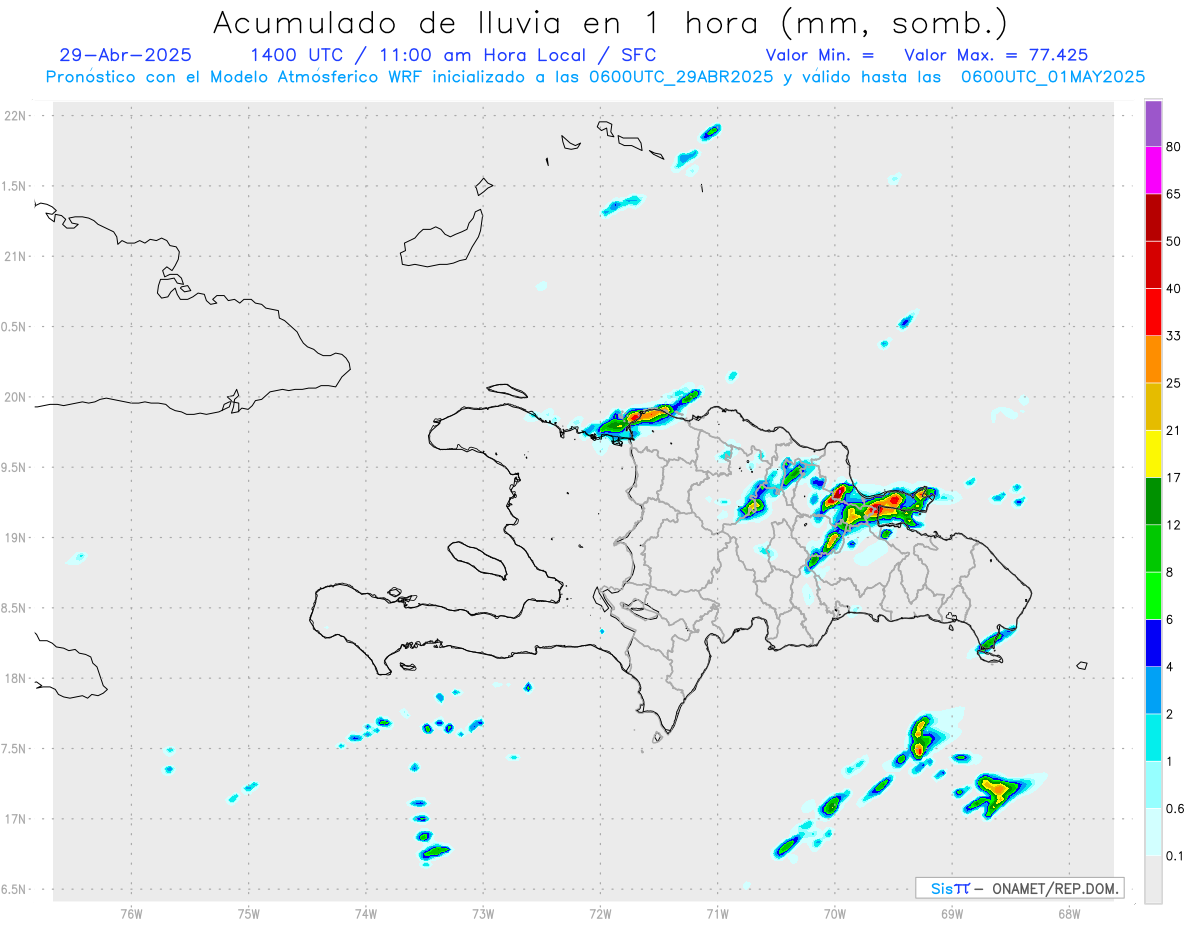Viewport: 1200px width, 927px height.
Task: Click the purple swatch above the 80 mark
Action: (x=1153, y=124)
